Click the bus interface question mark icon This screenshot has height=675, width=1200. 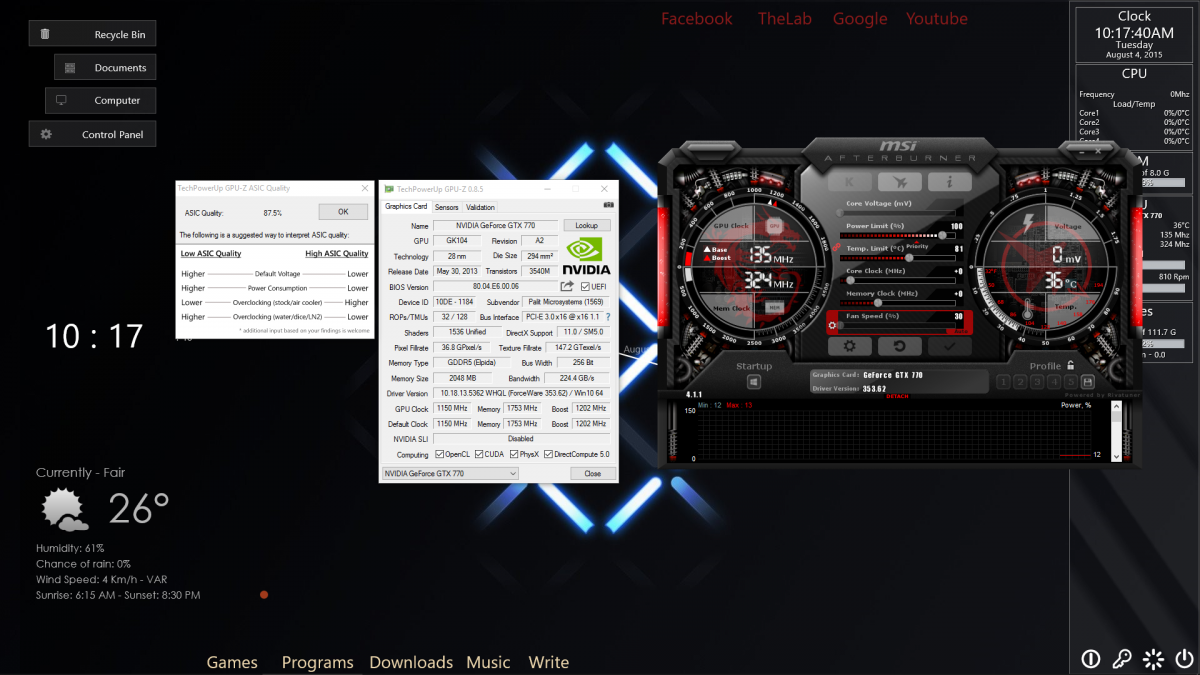[x=607, y=316]
